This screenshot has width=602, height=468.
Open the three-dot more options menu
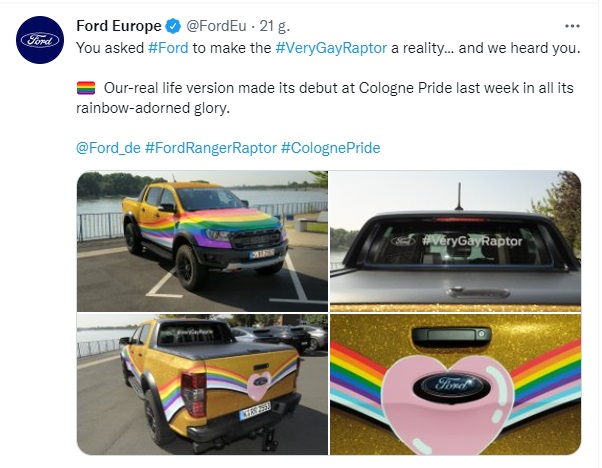(x=572, y=25)
